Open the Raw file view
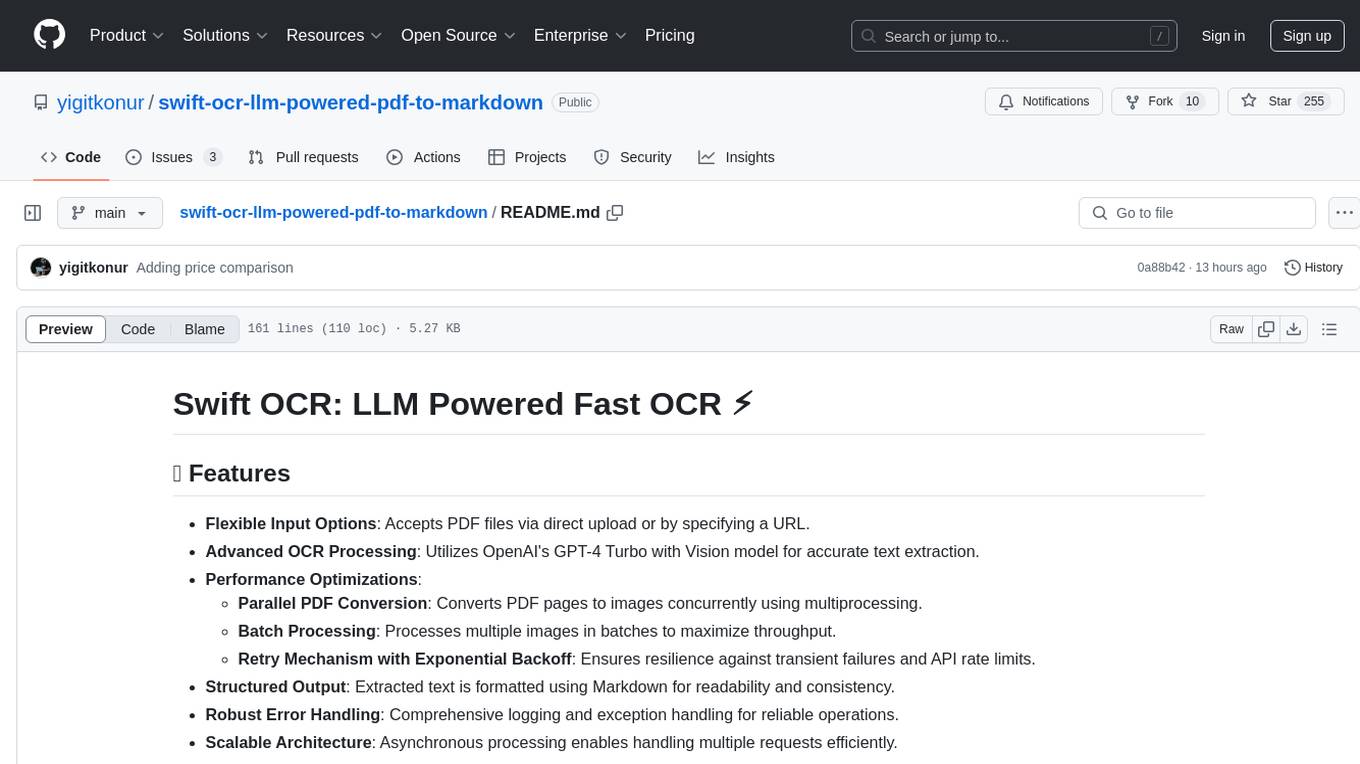The height and width of the screenshot is (764, 1360). point(1231,329)
